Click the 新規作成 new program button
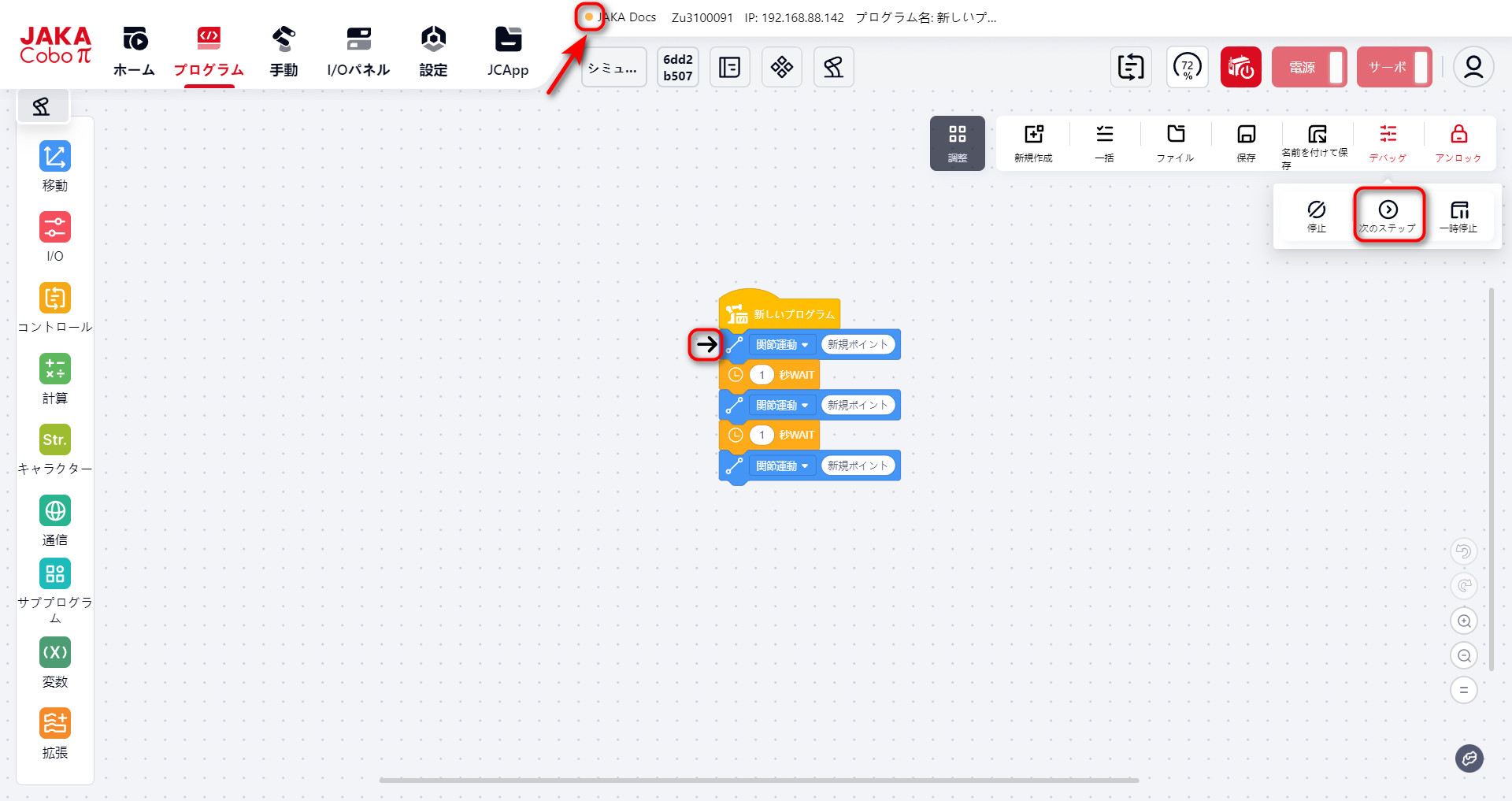The image size is (1512, 801). point(1033,143)
